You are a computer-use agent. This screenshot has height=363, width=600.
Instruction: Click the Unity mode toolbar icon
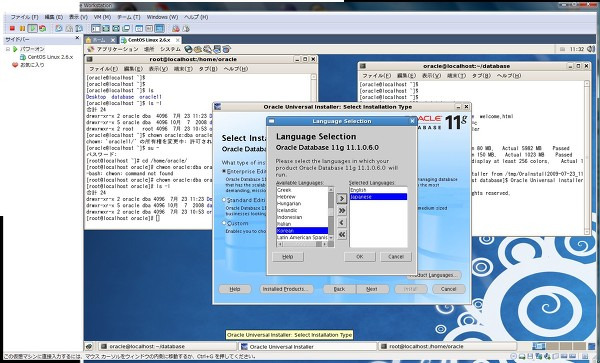pyautogui.click(x=126, y=28)
